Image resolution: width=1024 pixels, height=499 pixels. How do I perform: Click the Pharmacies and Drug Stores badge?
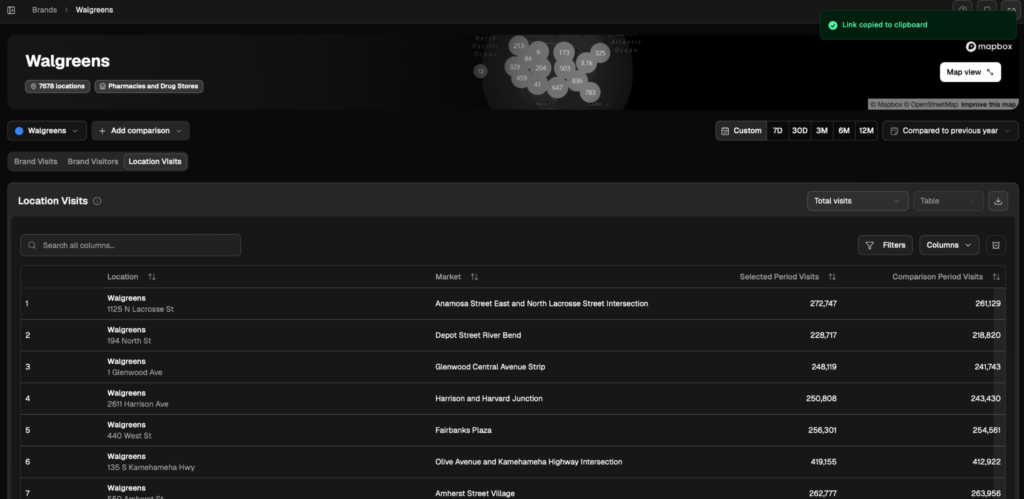click(148, 86)
